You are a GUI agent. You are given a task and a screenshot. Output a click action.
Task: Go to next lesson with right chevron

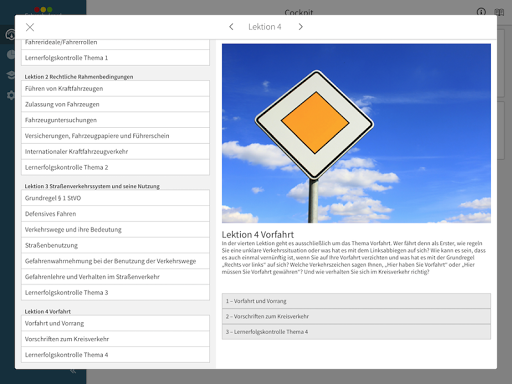tap(300, 27)
